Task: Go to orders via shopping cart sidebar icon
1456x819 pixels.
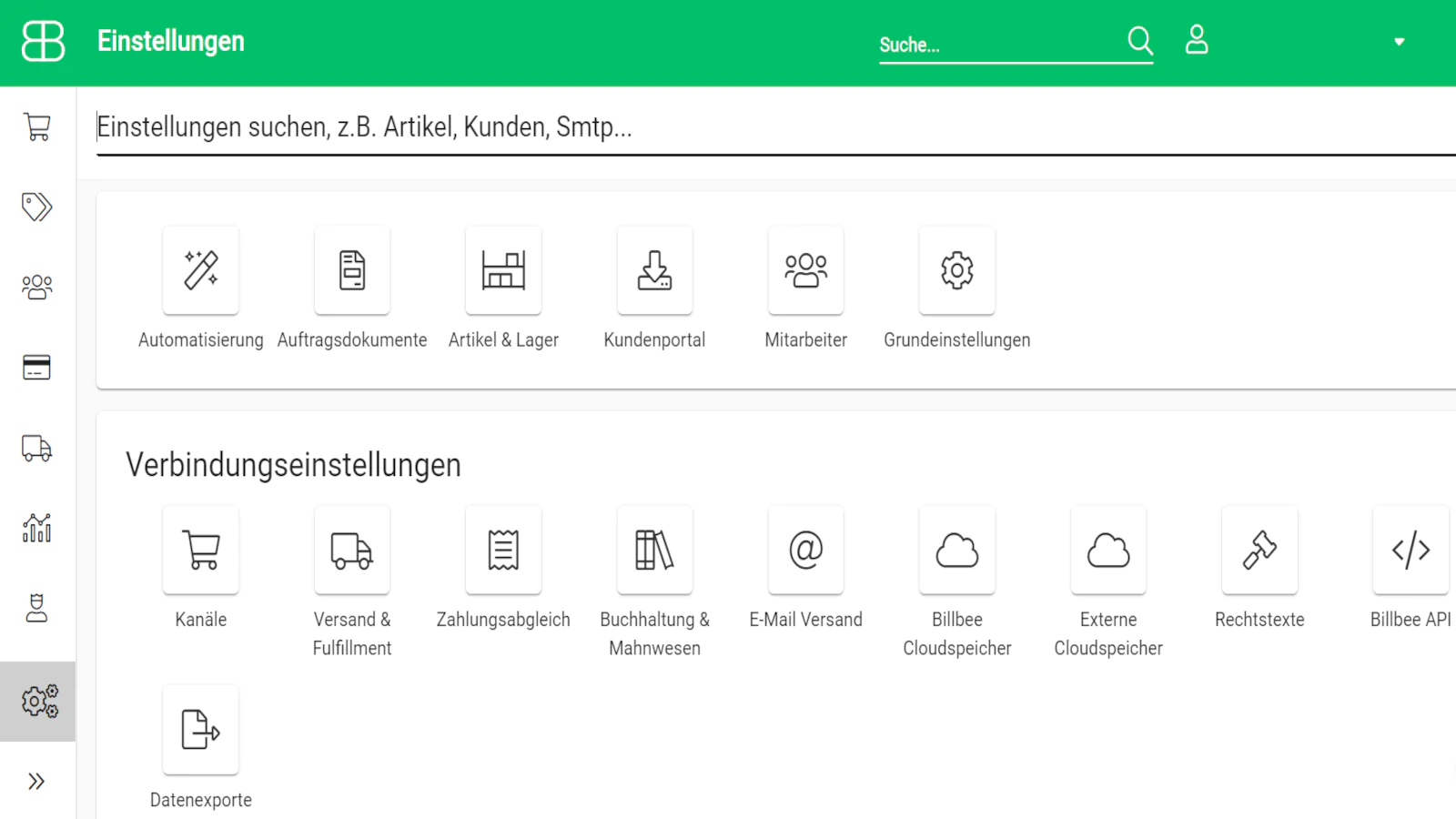Action: tap(37, 126)
